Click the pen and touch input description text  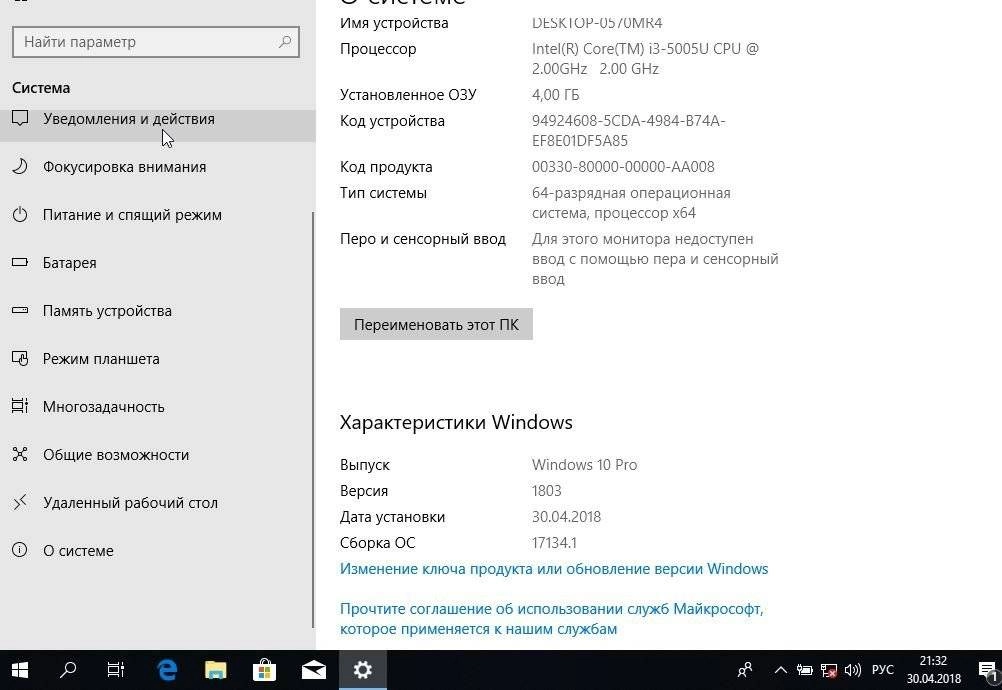coord(655,259)
